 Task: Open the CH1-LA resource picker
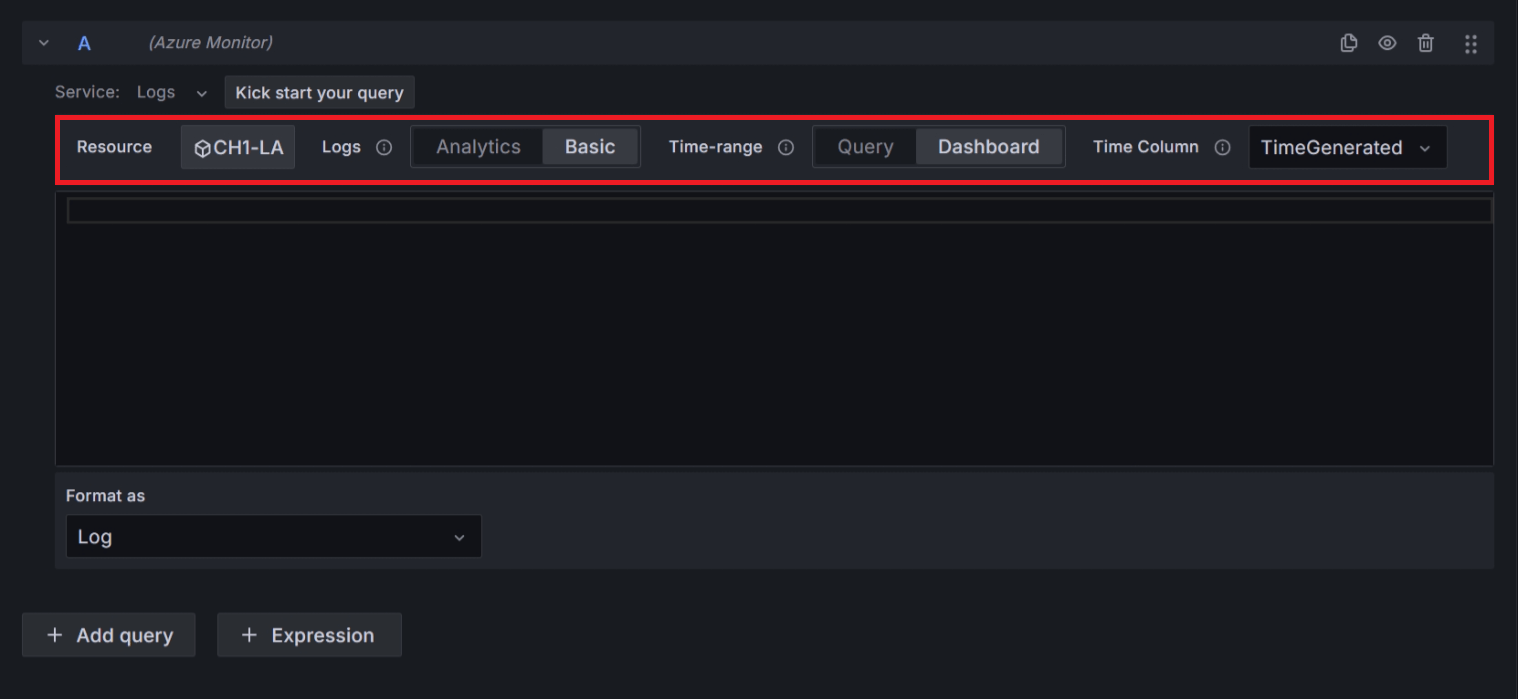(238, 147)
